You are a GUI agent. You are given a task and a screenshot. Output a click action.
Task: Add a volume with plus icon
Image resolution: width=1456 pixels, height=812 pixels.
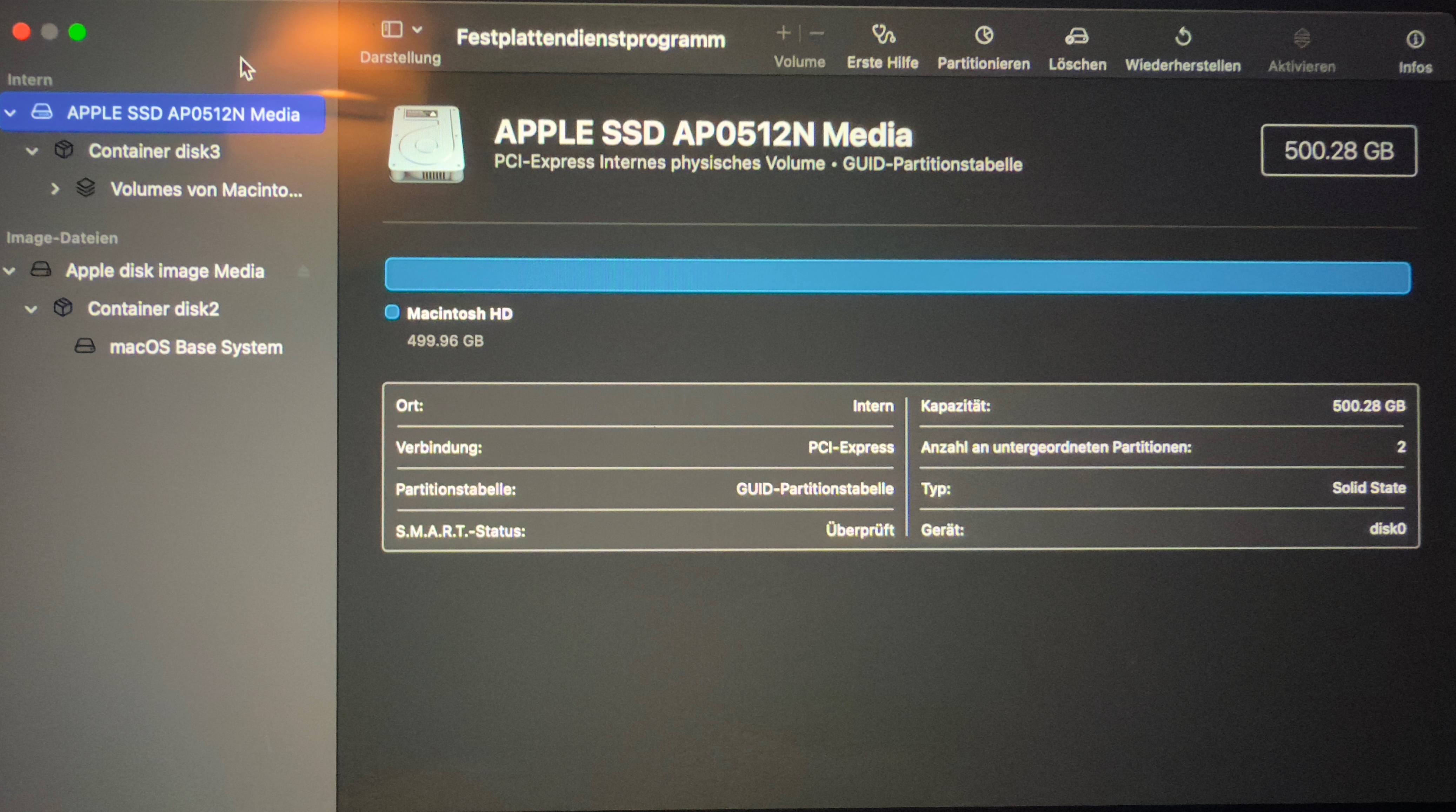783,33
